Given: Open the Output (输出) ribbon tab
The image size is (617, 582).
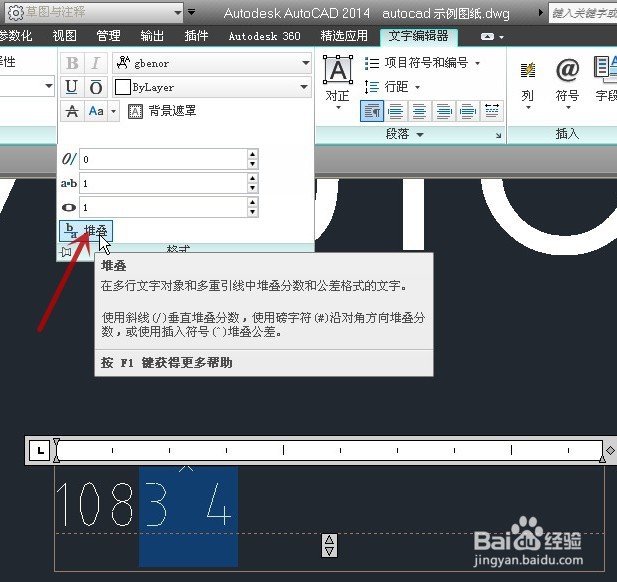Looking at the screenshot, I should 152,36.
